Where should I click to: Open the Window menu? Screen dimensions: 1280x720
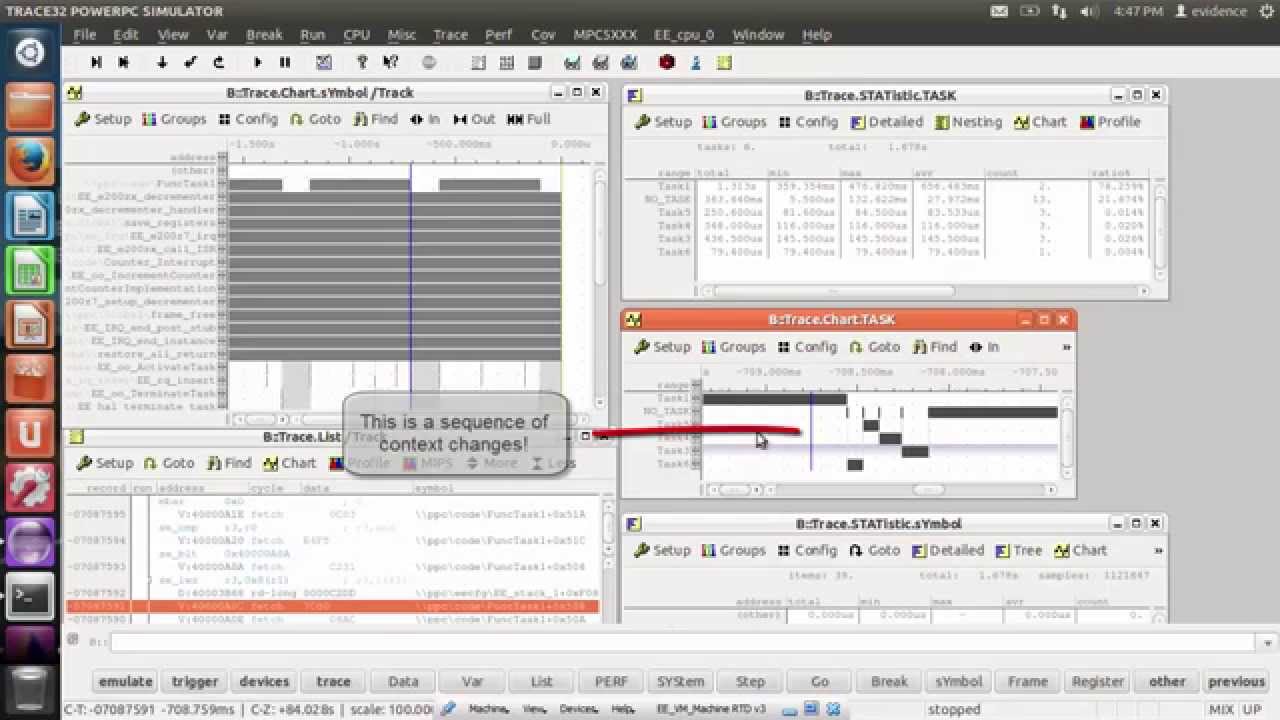point(758,34)
